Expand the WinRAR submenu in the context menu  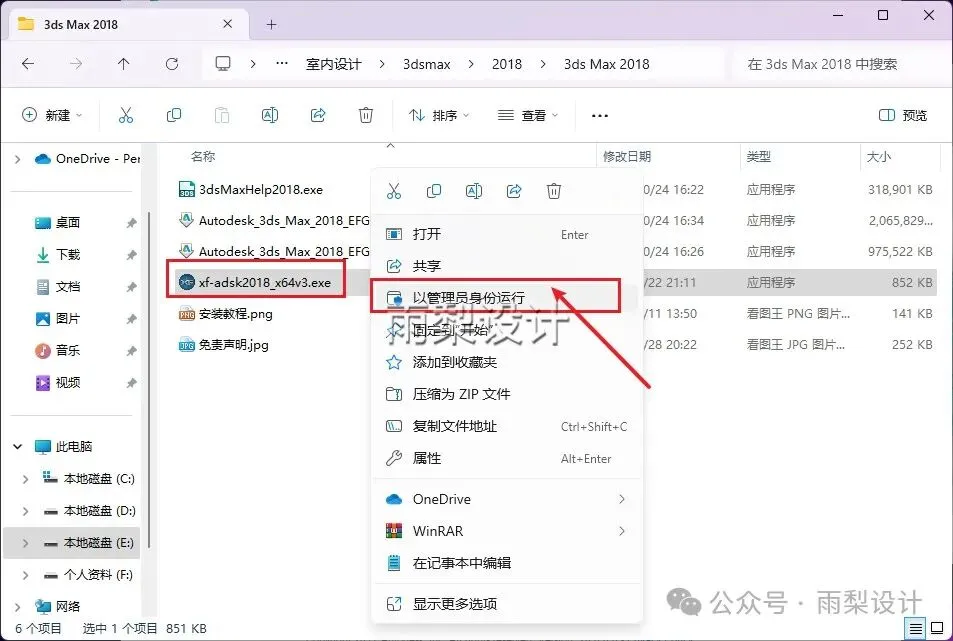(x=621, y=531)
